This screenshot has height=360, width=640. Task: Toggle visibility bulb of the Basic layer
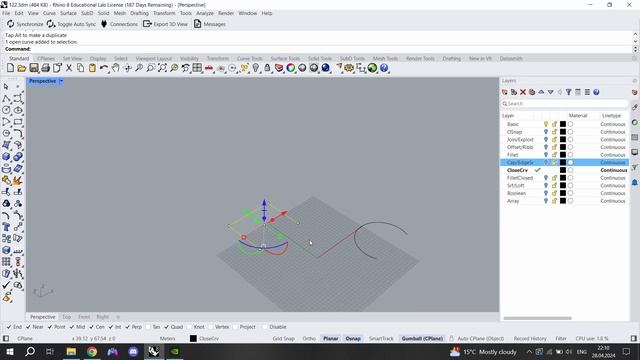click(546, 124)
